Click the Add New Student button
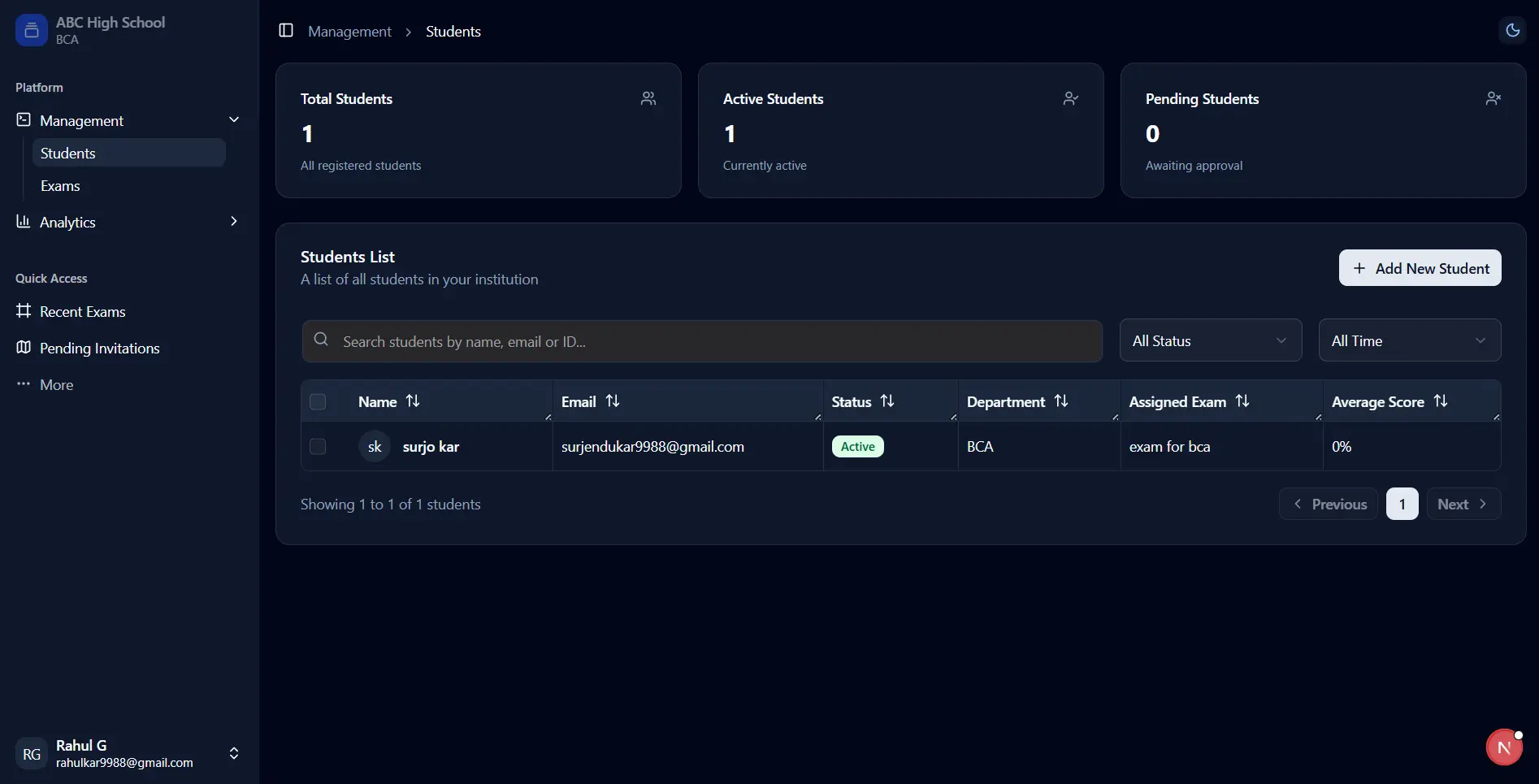This screenshot has width=1539, height=784. click(x=1420, y=267)
